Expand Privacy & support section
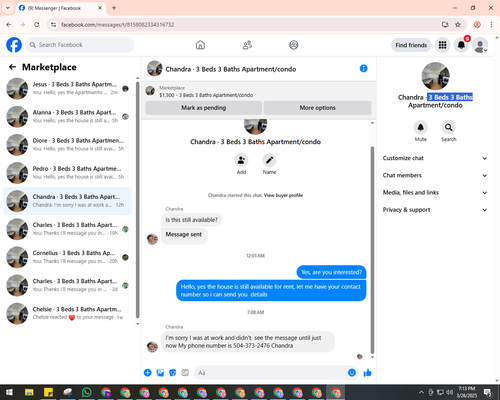Screen dimensions: 500x400 pos(435,210)
